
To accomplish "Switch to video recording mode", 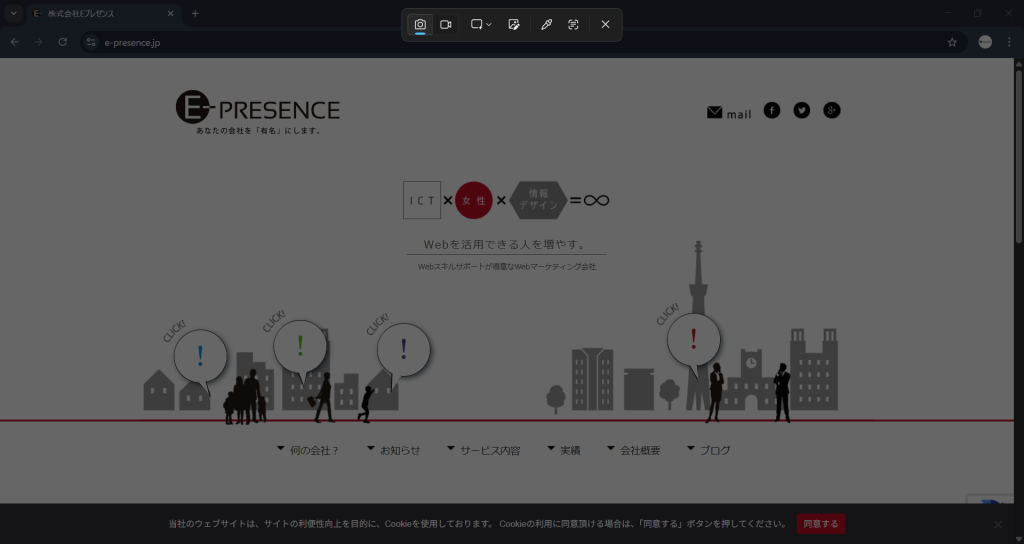I will 446,25.
